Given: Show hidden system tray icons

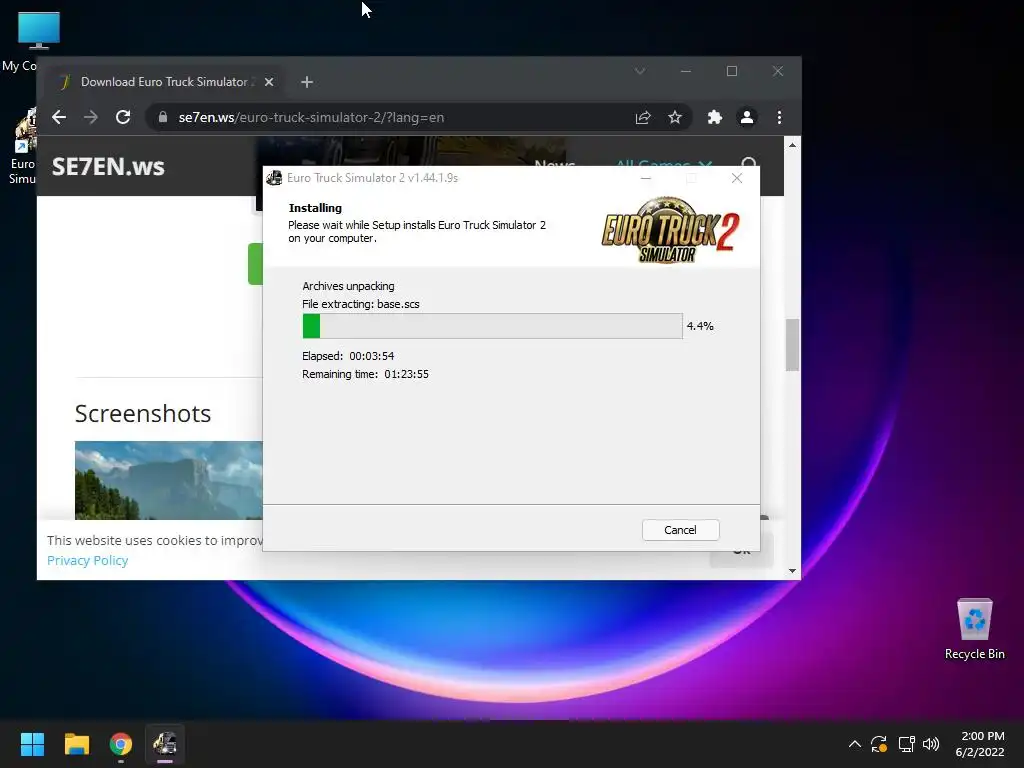Looking at the screenshot, I should tap(854, 744).
